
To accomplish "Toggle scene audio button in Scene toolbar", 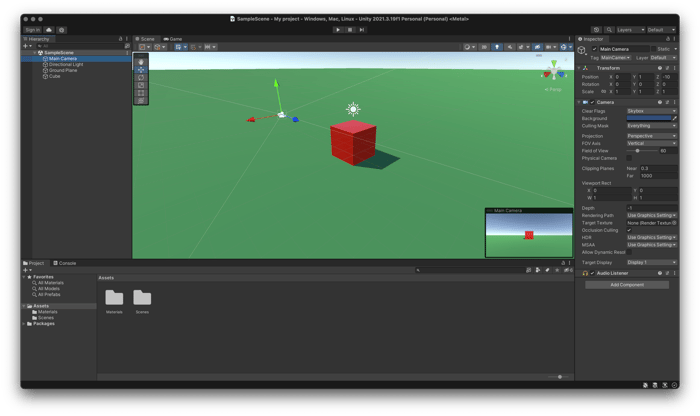I will [x=509, y=47].
